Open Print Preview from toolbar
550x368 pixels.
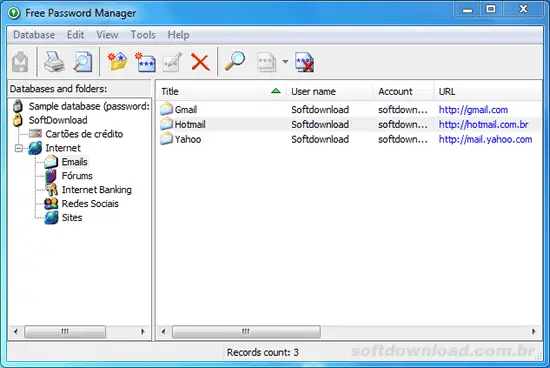[83, 62]
